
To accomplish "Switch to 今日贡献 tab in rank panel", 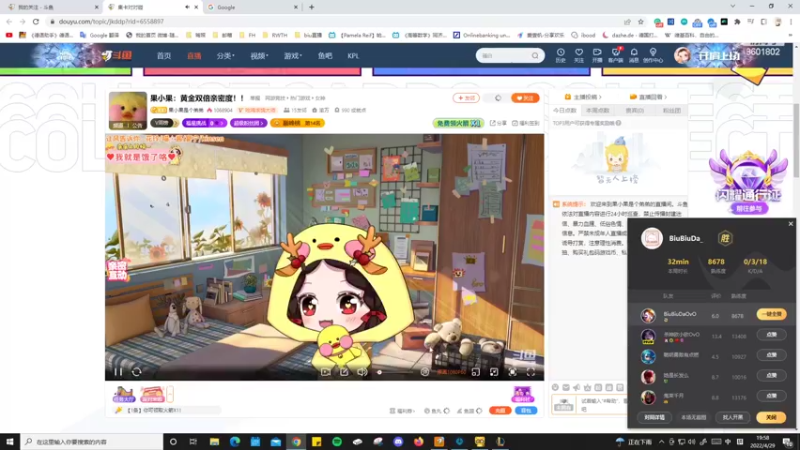I will click(x=565, y=110).
